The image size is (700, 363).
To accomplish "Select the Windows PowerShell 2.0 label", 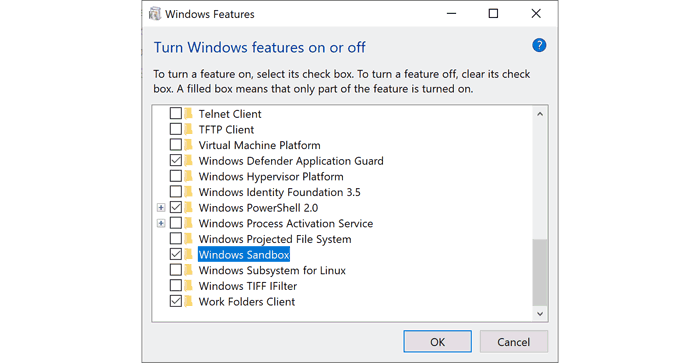I will point(258,208).
